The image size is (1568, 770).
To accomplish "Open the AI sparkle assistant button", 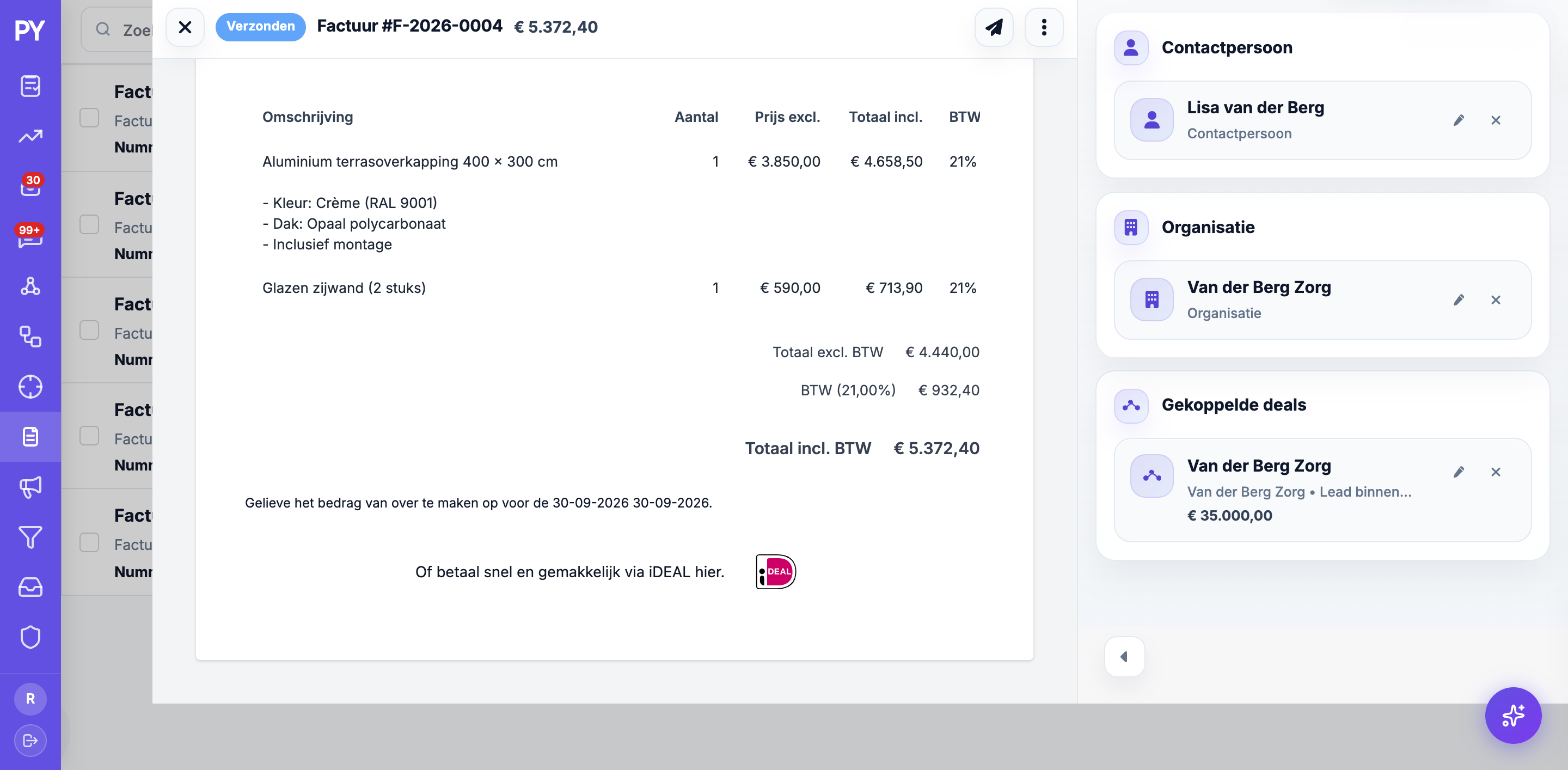I will pos(1512,715).
